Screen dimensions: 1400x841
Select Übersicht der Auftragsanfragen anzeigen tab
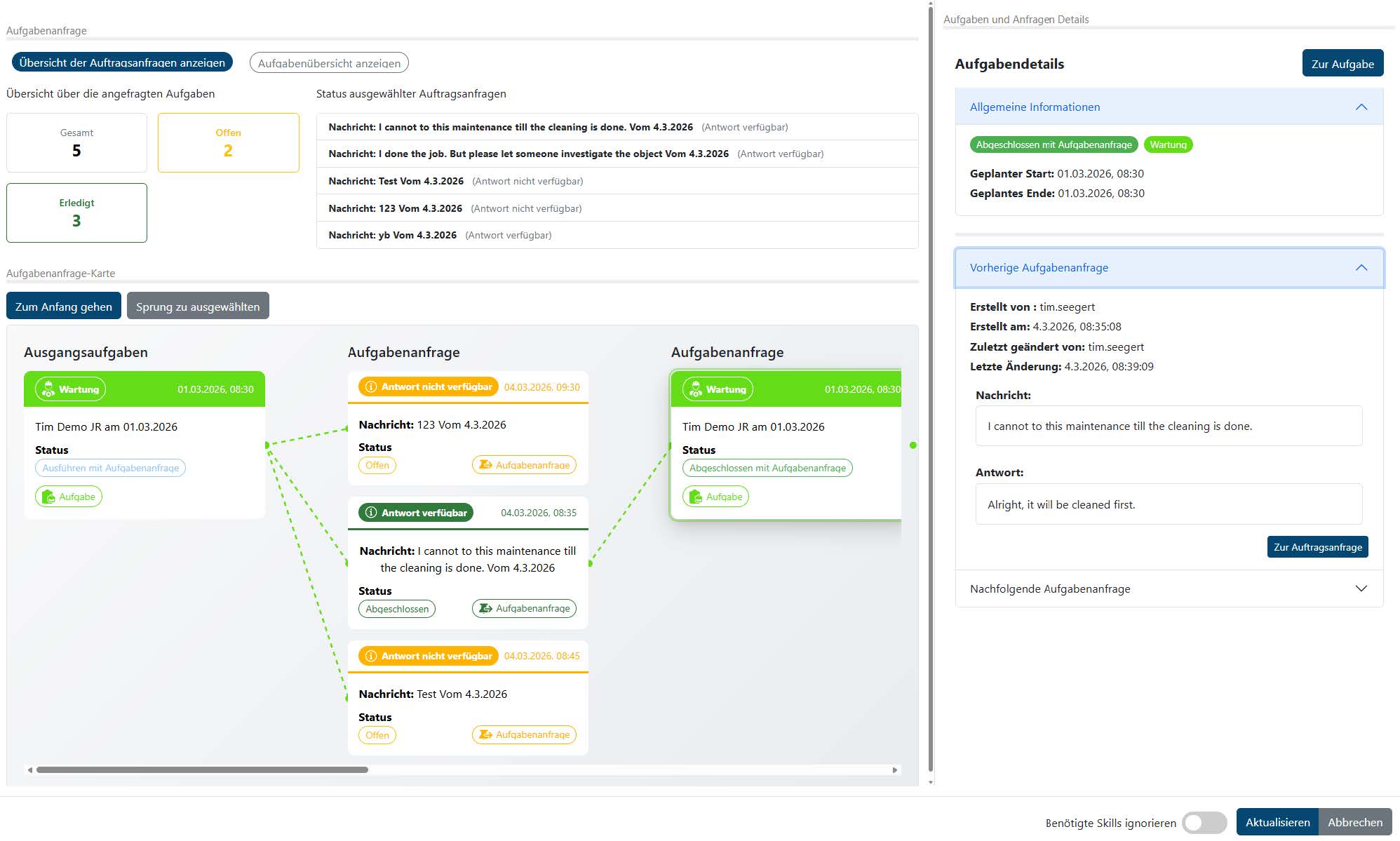tap(122, 62)
